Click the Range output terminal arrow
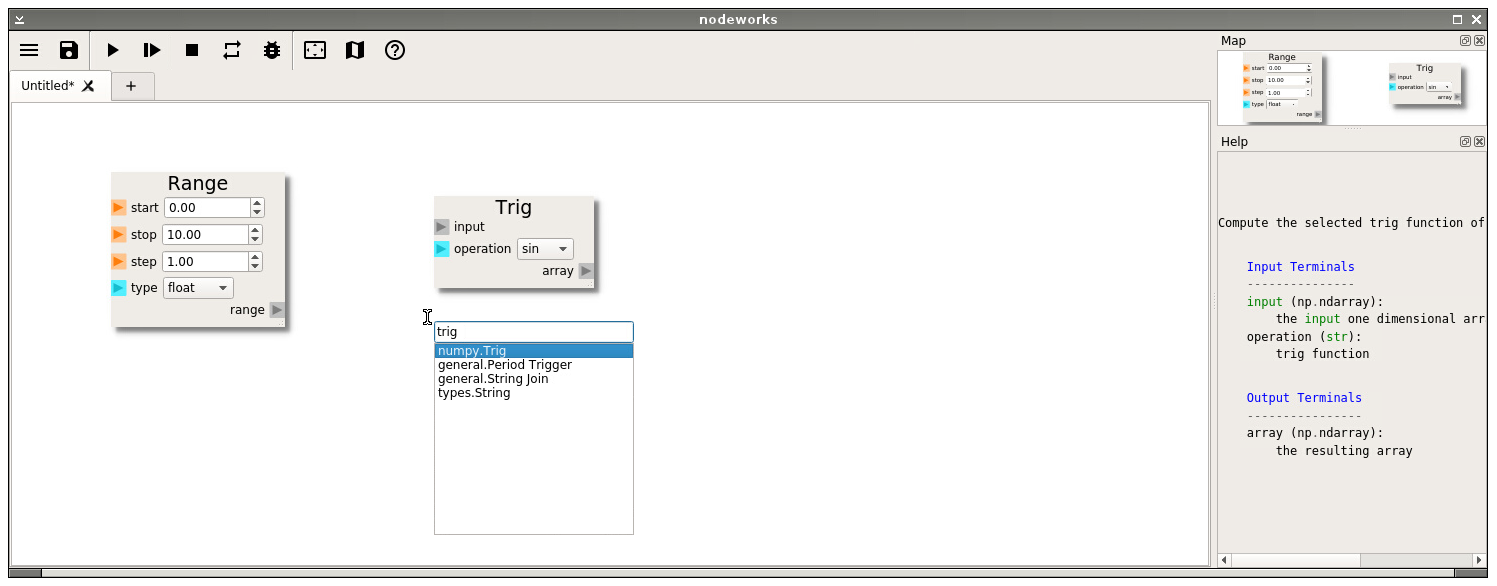Viewport: 1497px width, 586px height. click(277, 310)
